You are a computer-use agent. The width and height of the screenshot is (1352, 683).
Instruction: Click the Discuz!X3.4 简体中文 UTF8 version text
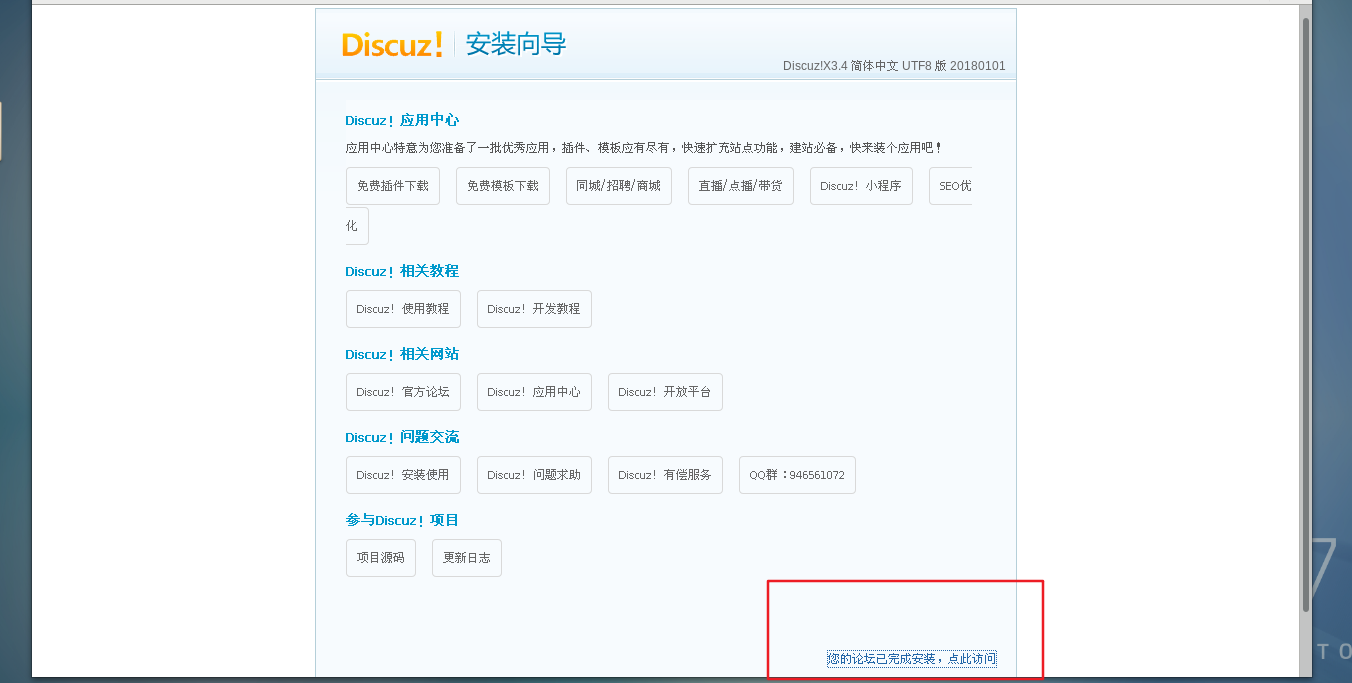894,66
